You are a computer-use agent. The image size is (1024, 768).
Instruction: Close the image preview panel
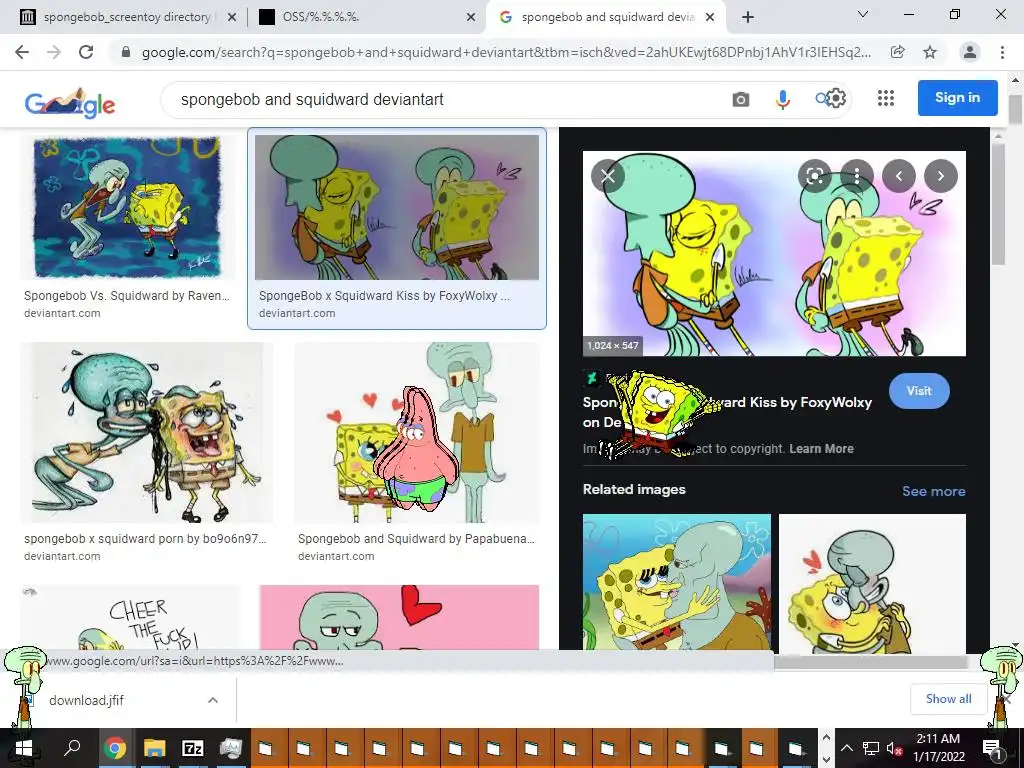(607, 176)
